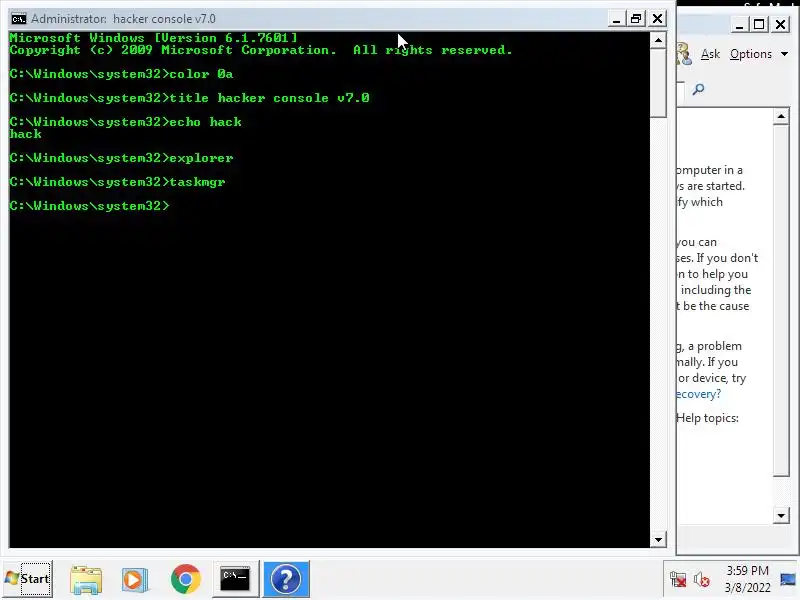Maximize the Help and Support window
Screen dimensions: 800x600
click(x=759, y=24)
